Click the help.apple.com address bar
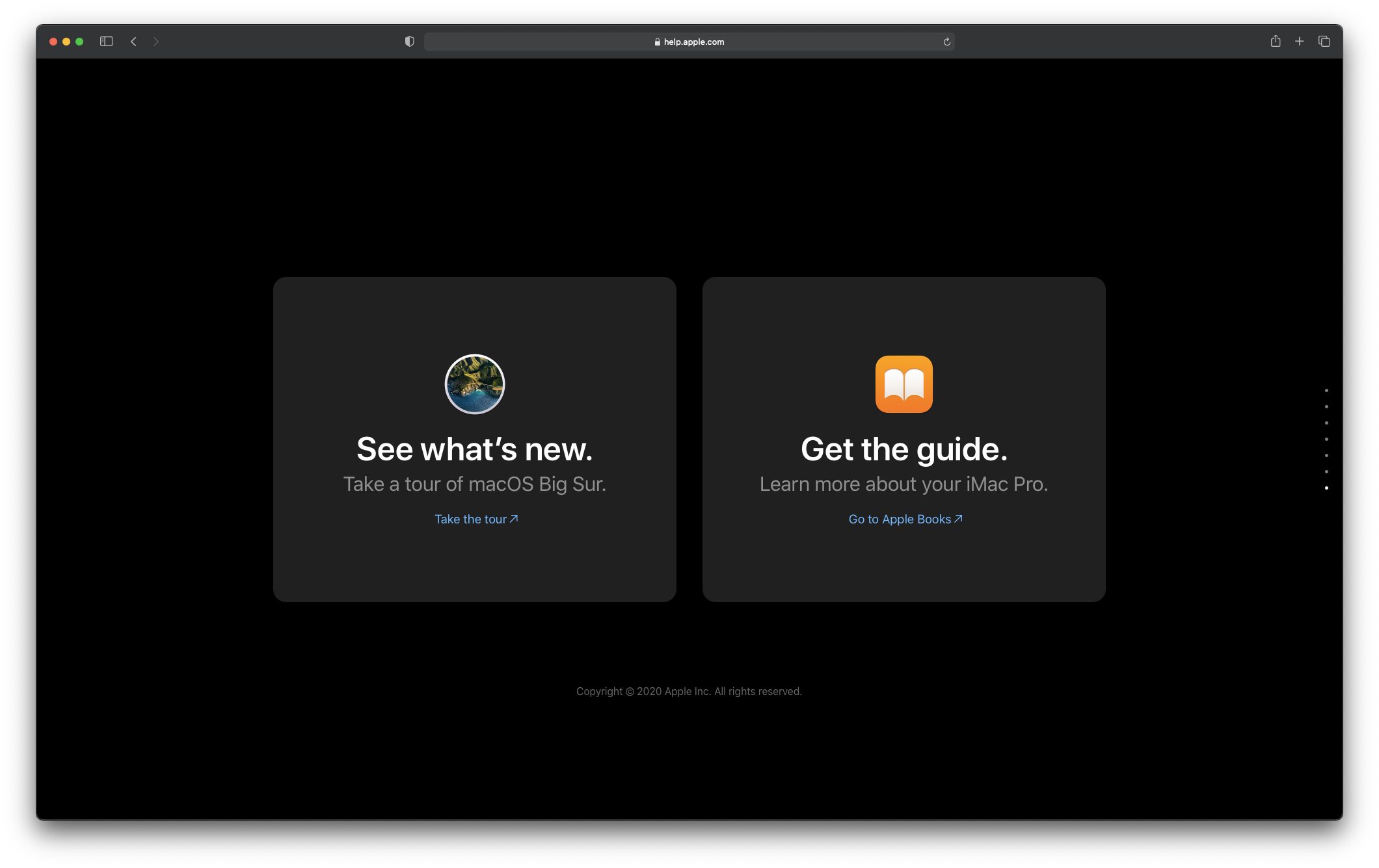 coord(689,42)
